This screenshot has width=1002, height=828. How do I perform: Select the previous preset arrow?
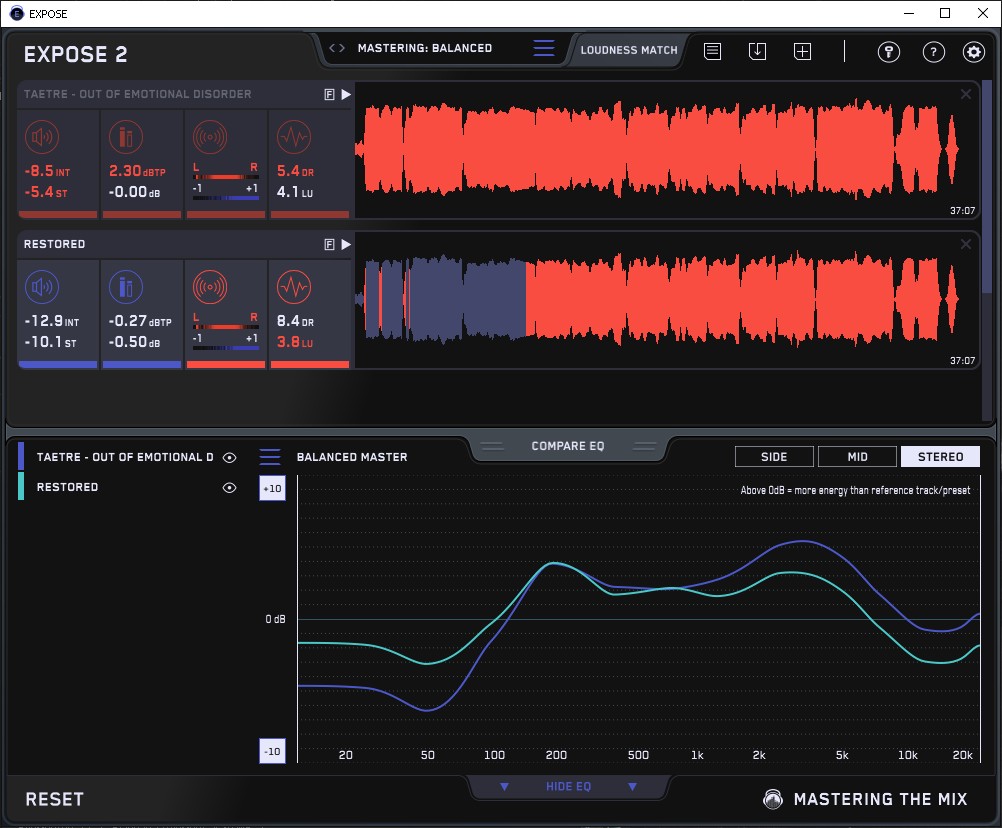click(x=332, y=48)
